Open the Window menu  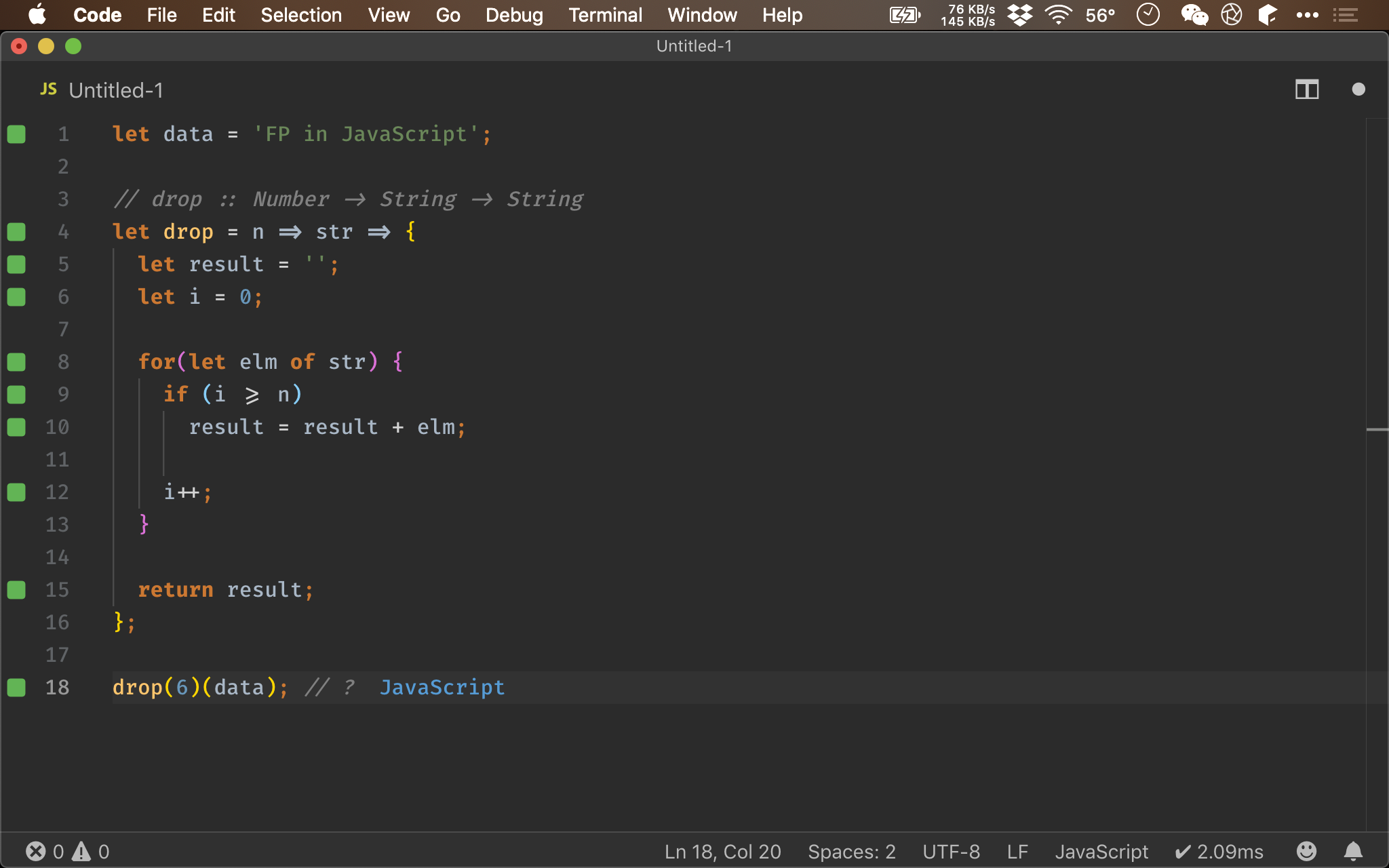(702, 14)
